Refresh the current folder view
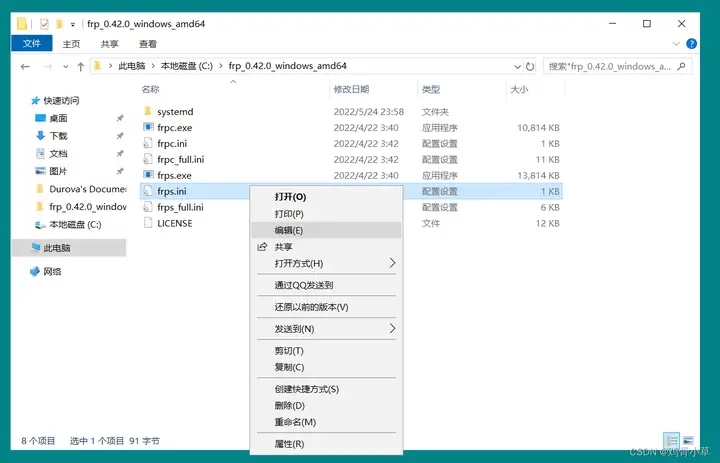The width and height of the screenshot is (720, 463). pyautogui.click(x=530, y=67)
